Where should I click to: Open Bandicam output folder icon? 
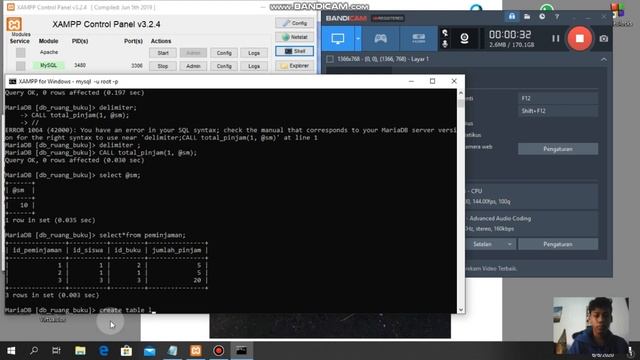point(527,16)
